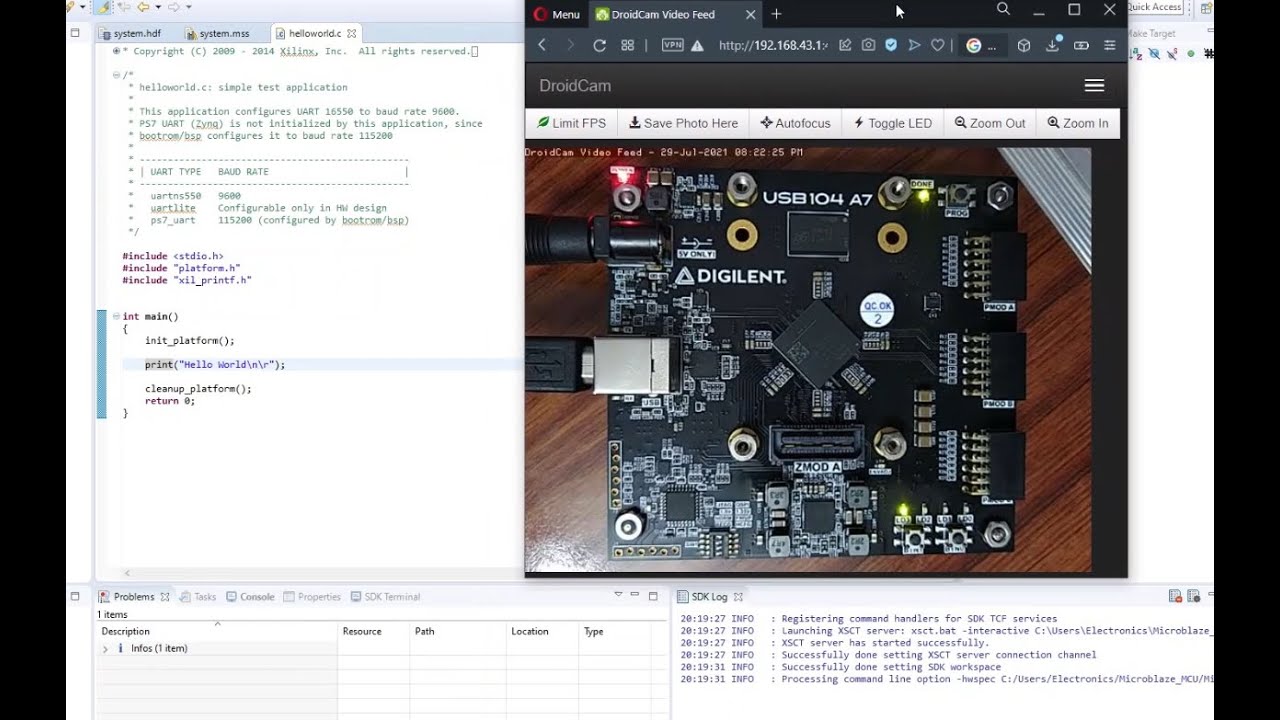Click Save Photo Here button
This screenshot has width=1280, height=720.
pyautogui.click(x=683, y=123)
